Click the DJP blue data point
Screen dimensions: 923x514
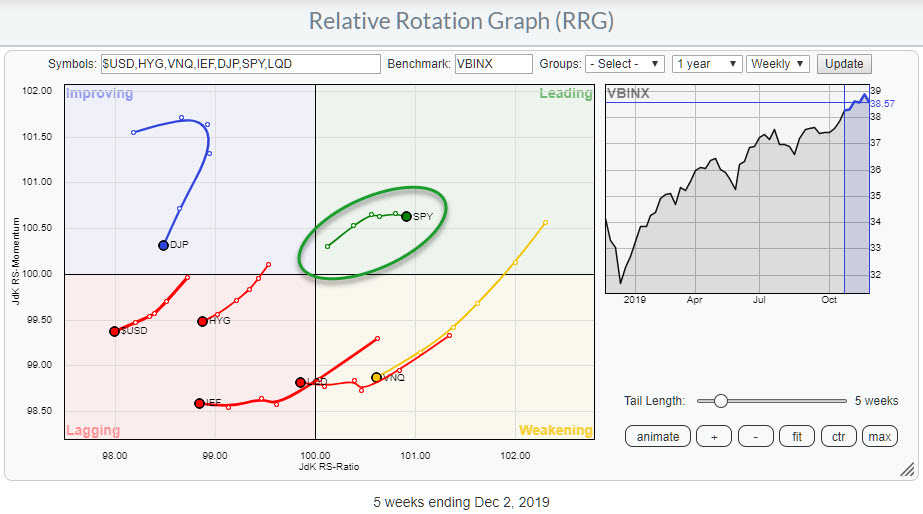coord(163,245)
